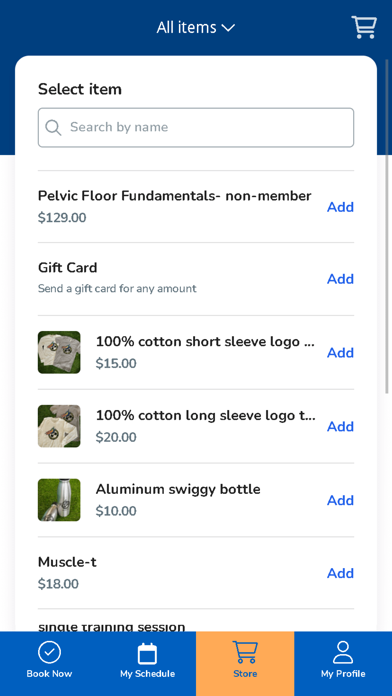The width and height of the screenshot is (392, 696).
Task: Open the shopping cart icon in header
Action: point(364,27)
